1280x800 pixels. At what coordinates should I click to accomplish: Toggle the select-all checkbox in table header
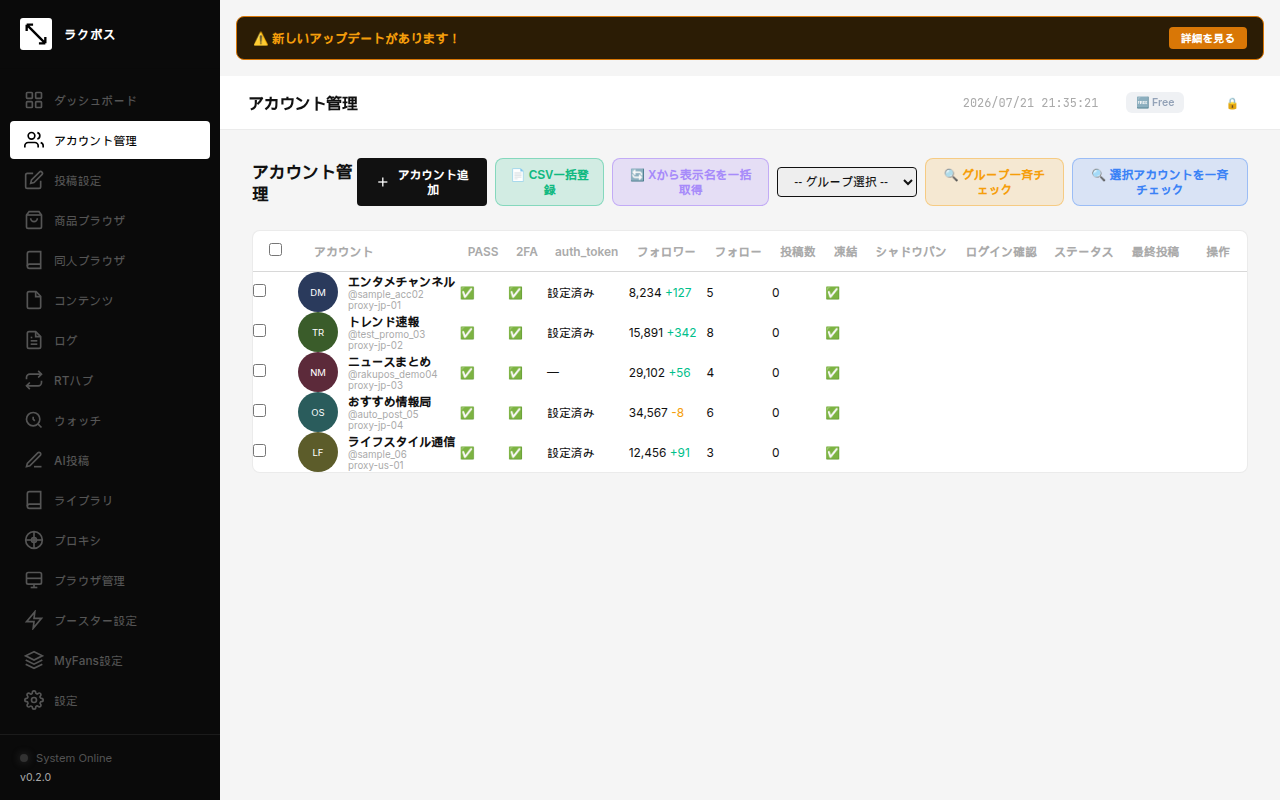tap(275, 250)
